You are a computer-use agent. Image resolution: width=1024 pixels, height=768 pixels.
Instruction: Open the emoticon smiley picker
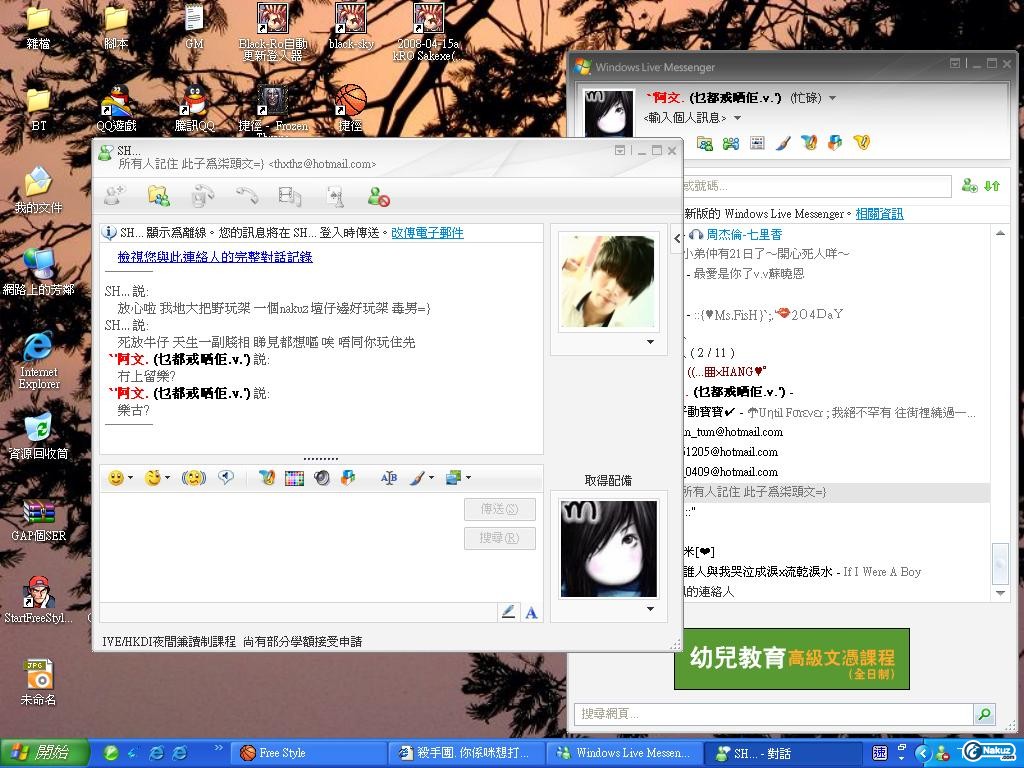pyautogui.click(x=116, y=478)
